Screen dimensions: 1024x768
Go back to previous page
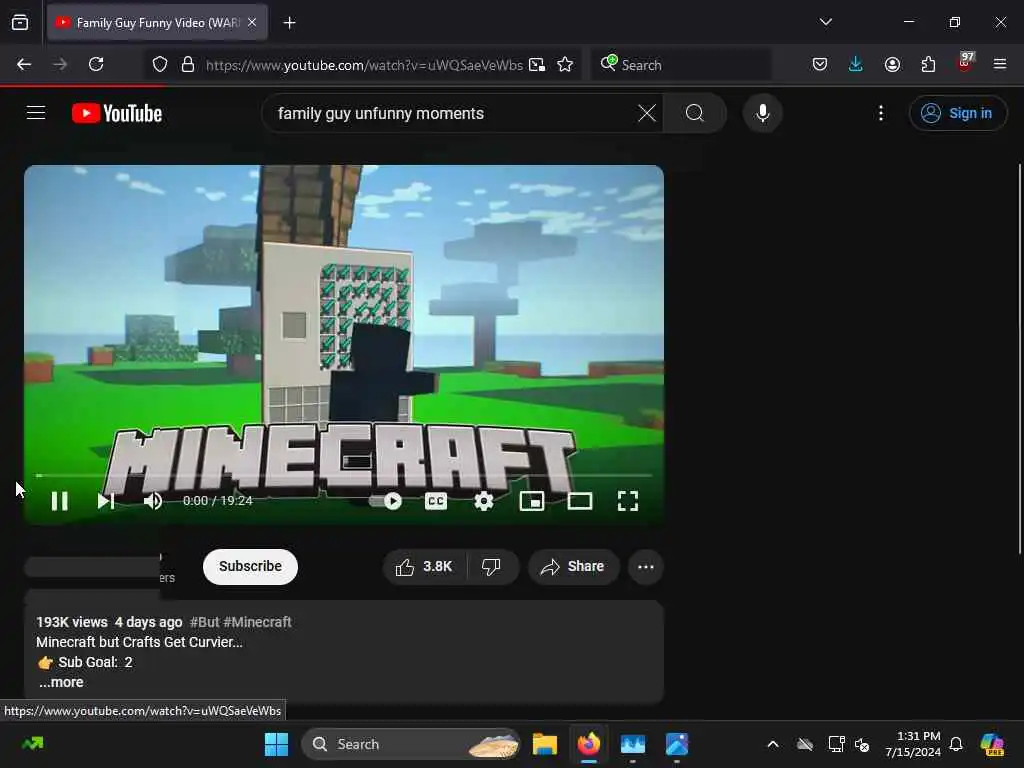[x=24, y=64]
